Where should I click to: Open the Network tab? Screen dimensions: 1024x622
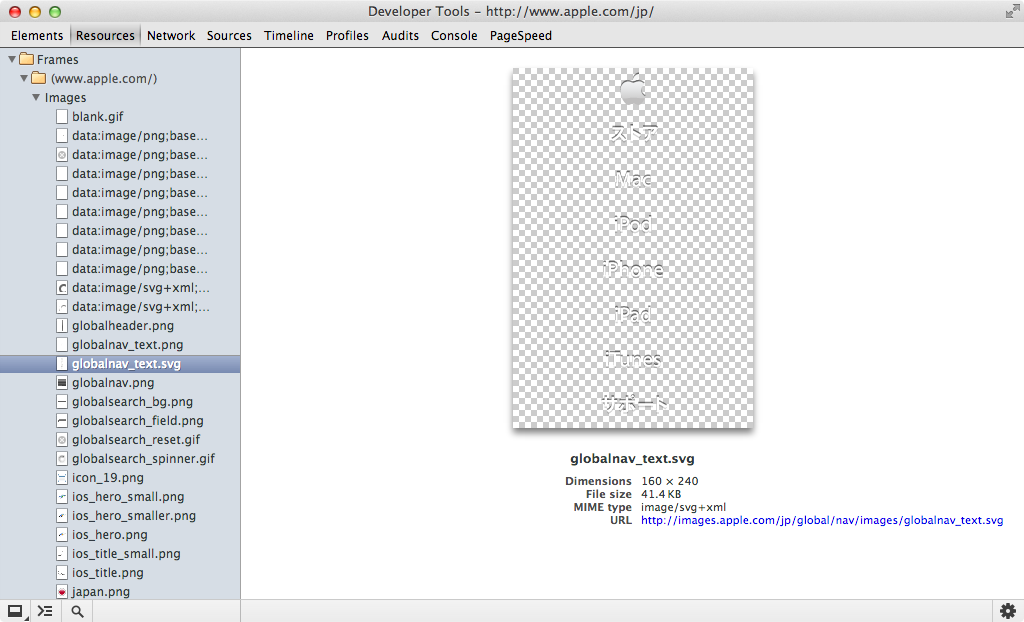(x=171, y=36)
